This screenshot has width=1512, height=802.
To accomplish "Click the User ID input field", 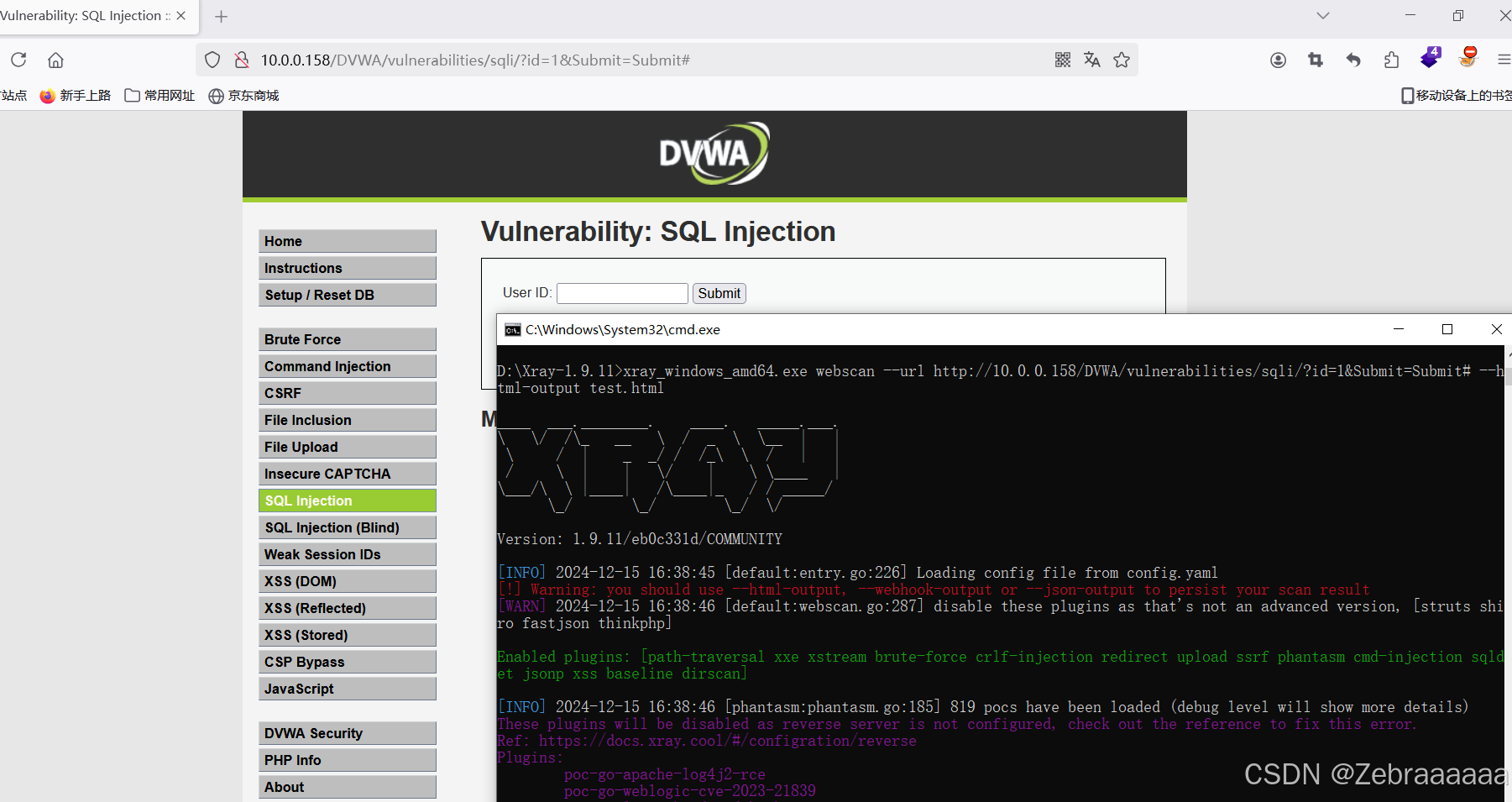I will point(622,293).
